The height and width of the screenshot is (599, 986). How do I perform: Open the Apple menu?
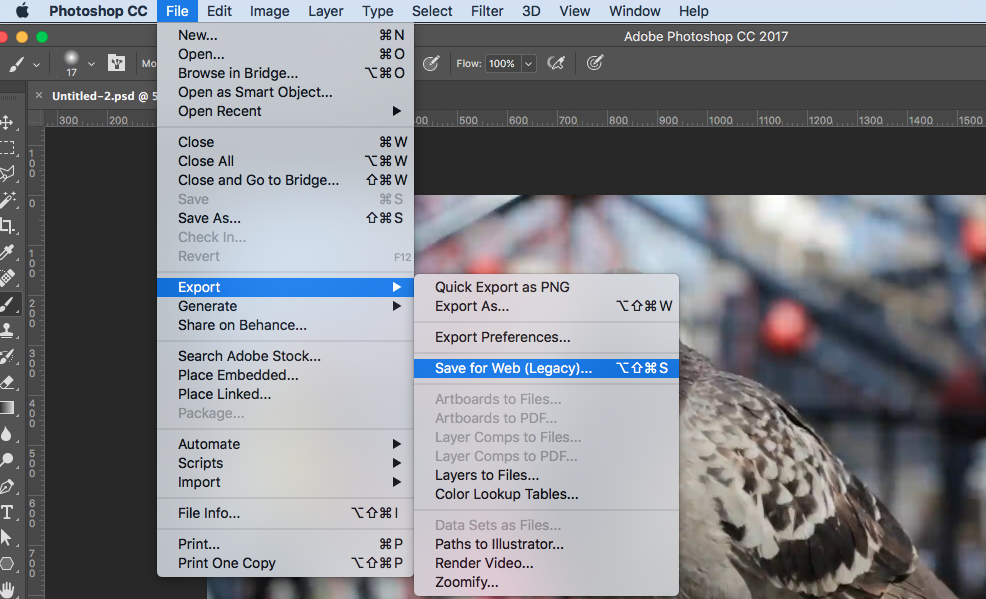(x=23, y=11)
